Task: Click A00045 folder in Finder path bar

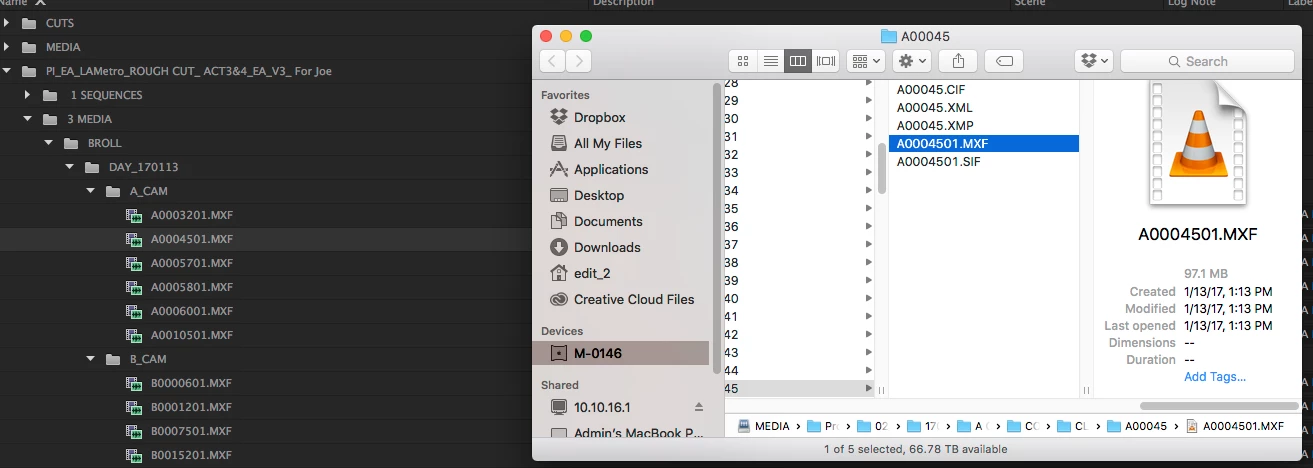Action: pos(1137,426)
